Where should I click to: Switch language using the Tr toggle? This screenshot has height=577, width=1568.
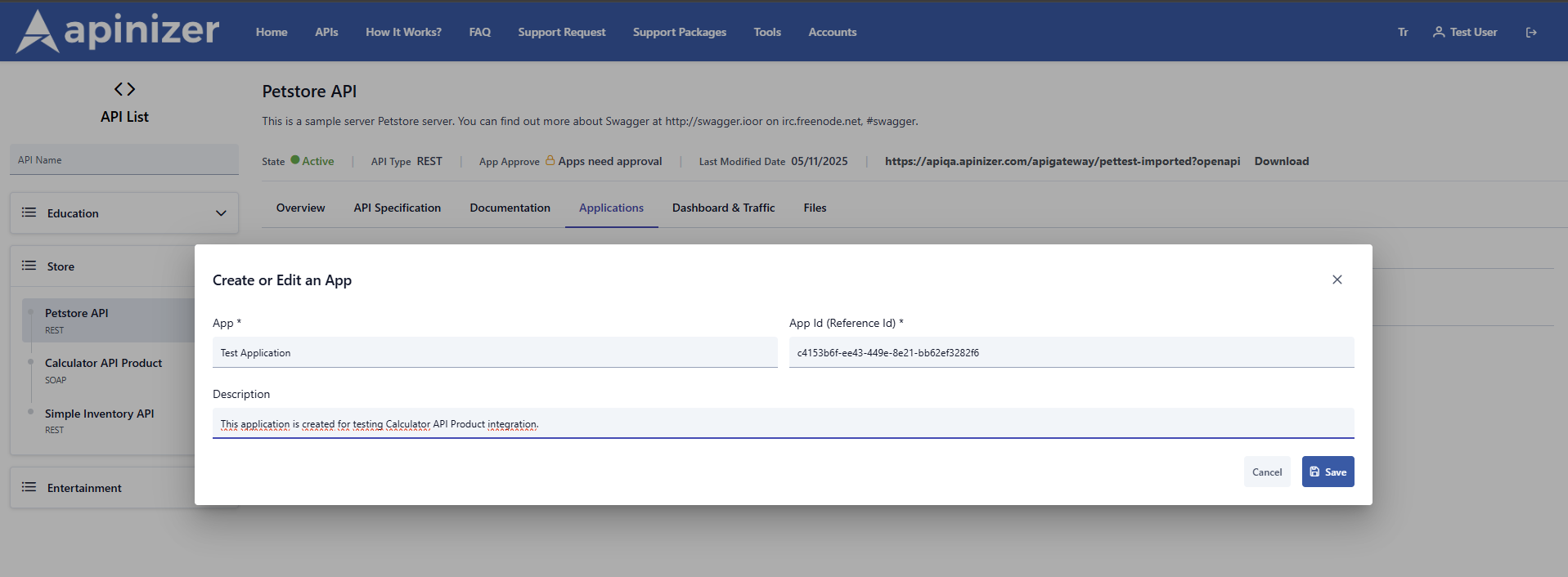click(1403, 33)
